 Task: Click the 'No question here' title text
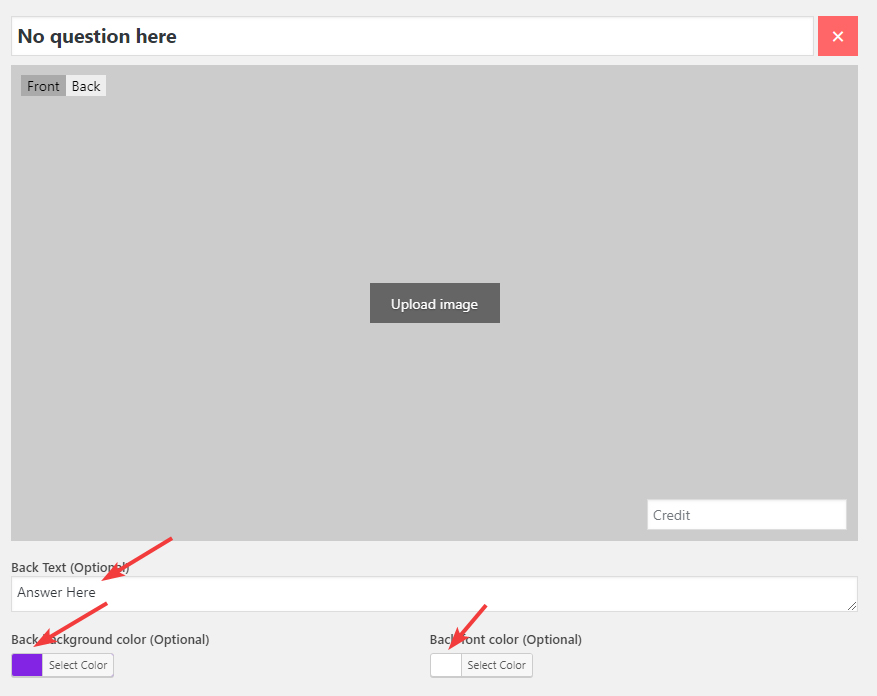(97, 36)
